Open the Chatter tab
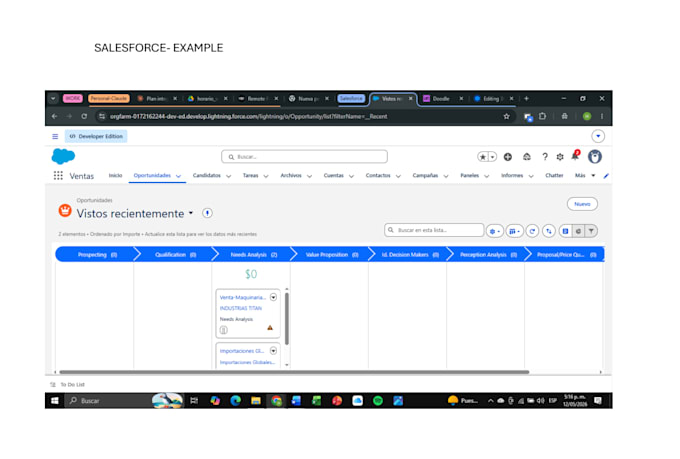The image size is (680, 459). click(554, 176)
